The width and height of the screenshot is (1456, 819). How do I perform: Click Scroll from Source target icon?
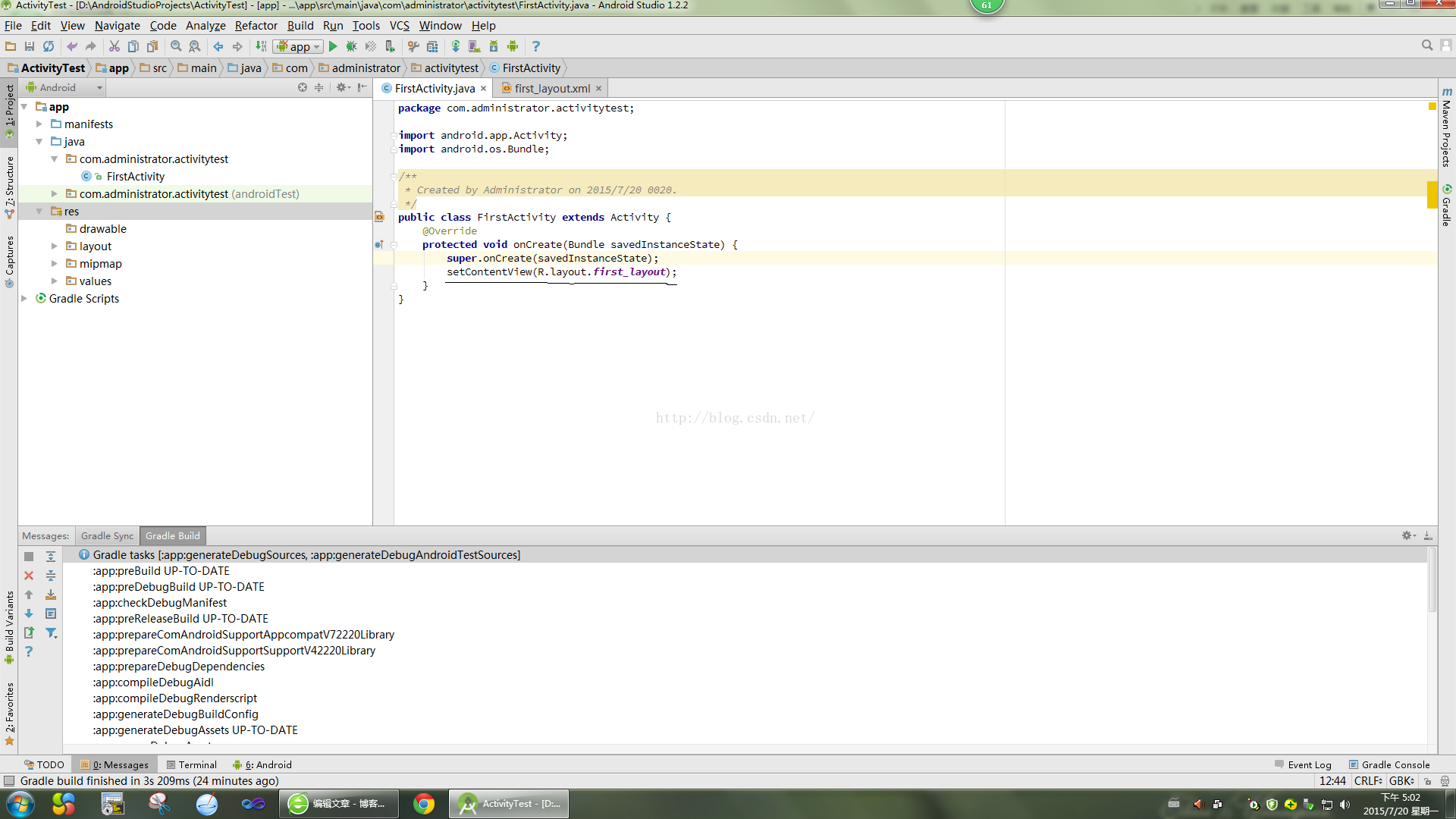(x=303, y=88)
